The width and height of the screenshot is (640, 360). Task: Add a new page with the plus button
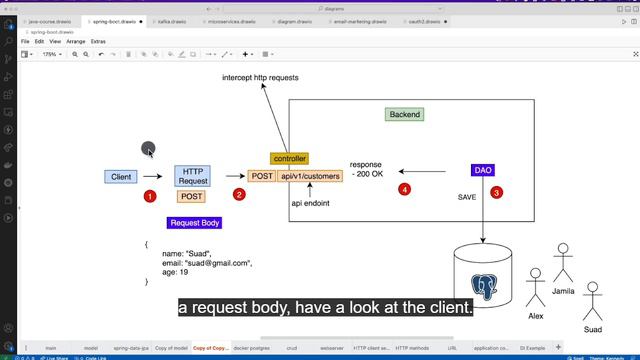[558, 347]
